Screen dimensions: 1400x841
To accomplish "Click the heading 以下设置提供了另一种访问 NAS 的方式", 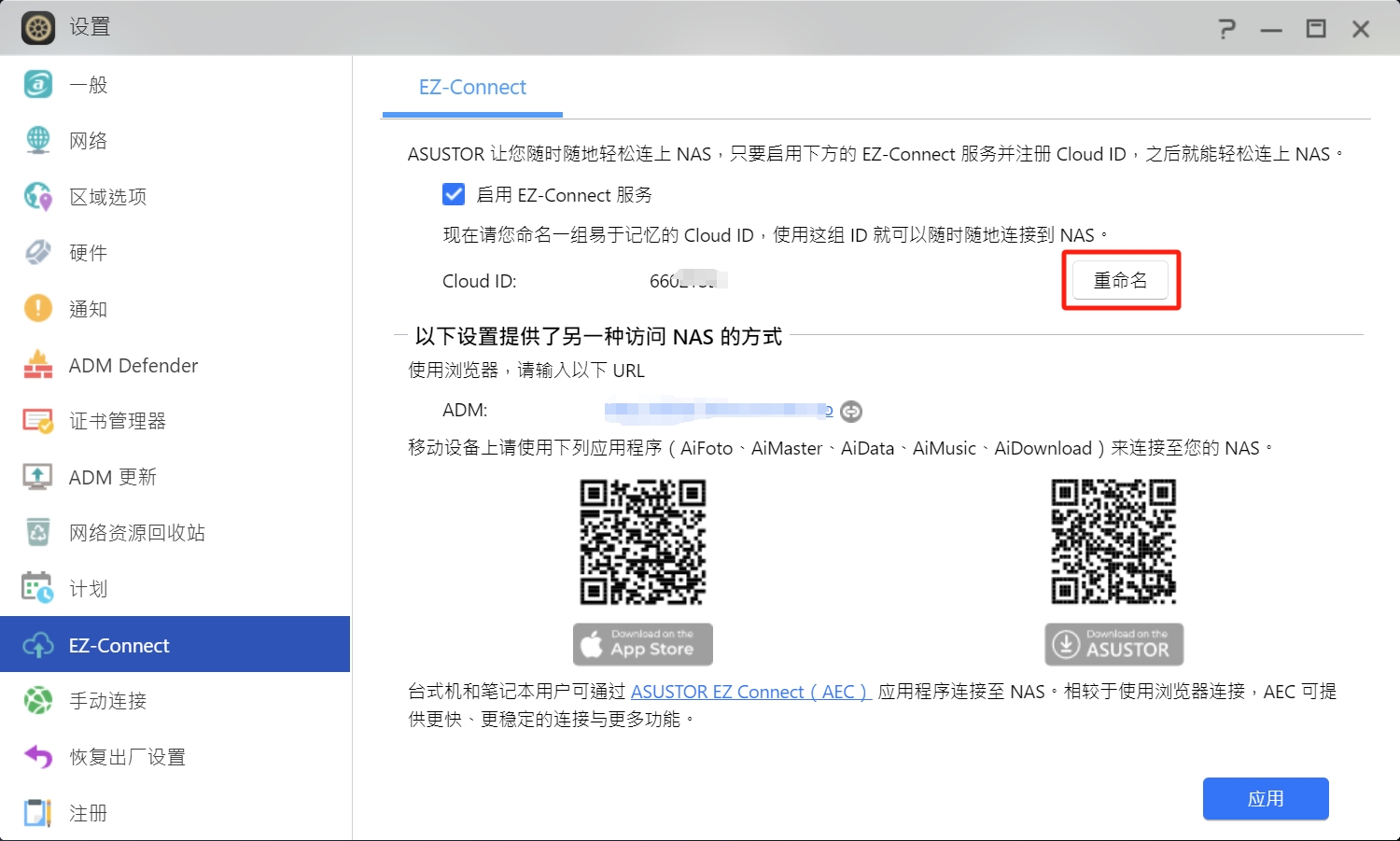I will point(598,336).
